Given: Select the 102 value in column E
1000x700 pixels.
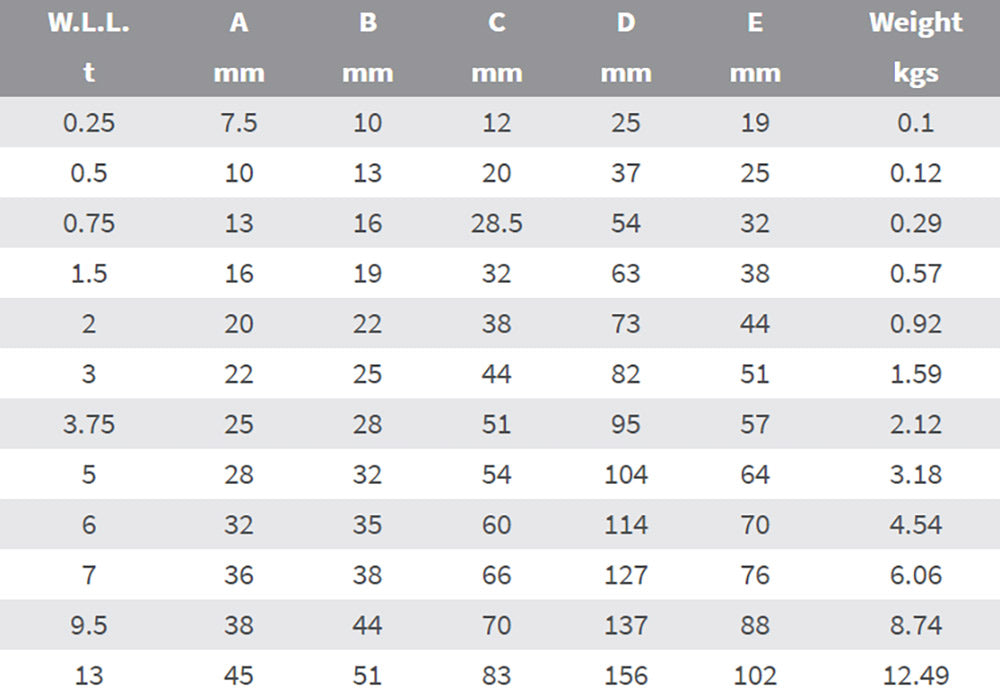Looking at the screenshot, I should [x=755, y=676].
